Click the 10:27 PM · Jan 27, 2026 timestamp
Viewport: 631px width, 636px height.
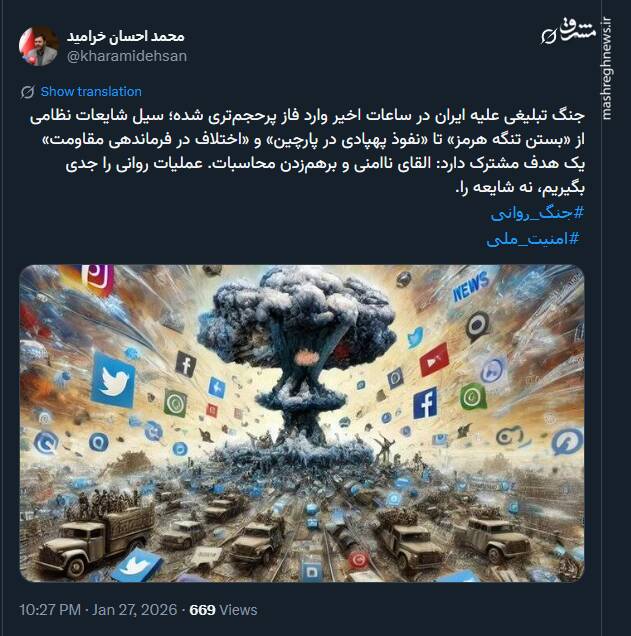[99, 610]
